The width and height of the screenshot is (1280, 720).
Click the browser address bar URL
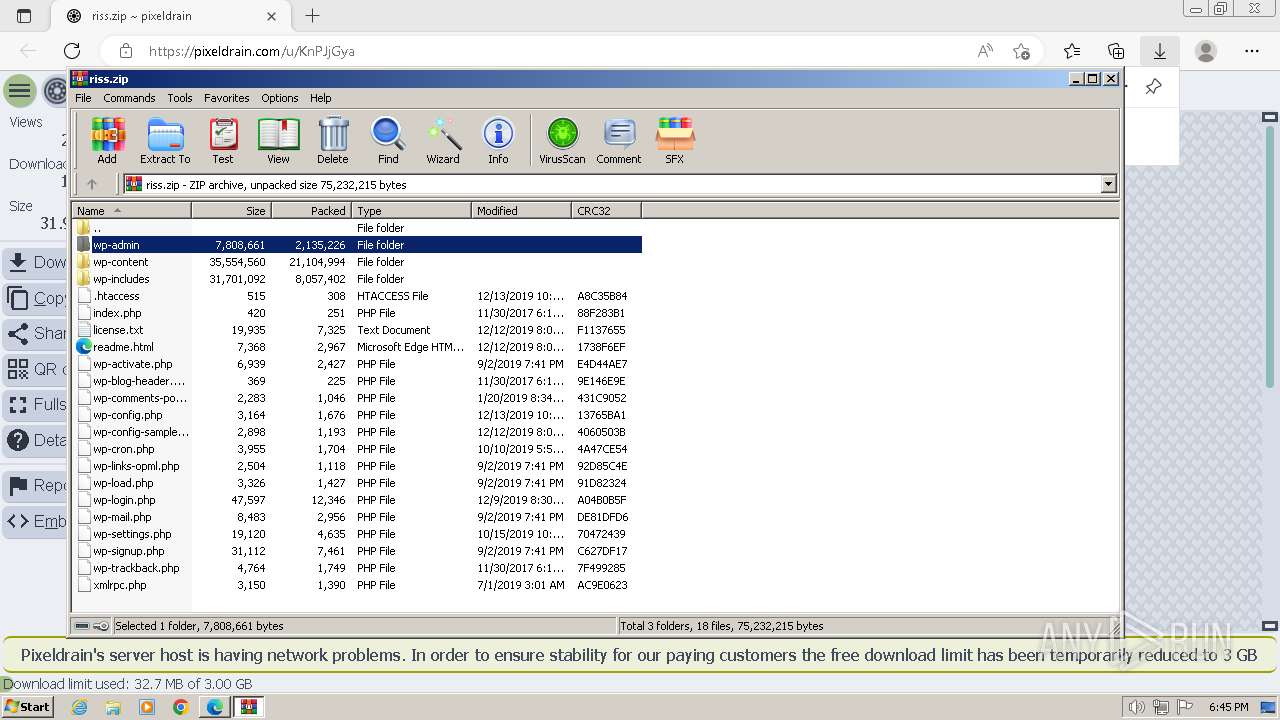pyautogui.click(x=252, y=51)
